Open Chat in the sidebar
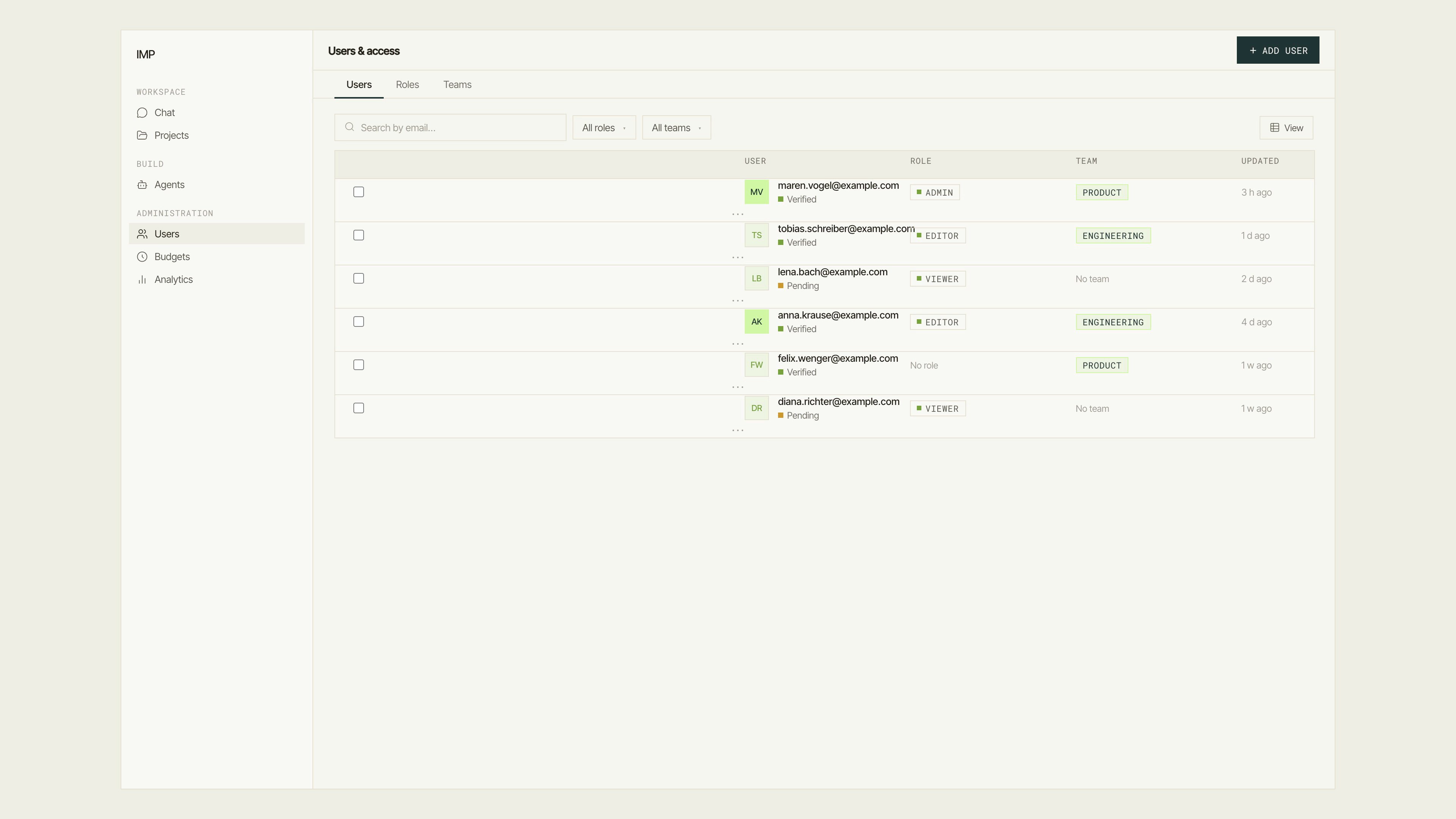This screenshot has width=1456, height=819. (217, 113)
